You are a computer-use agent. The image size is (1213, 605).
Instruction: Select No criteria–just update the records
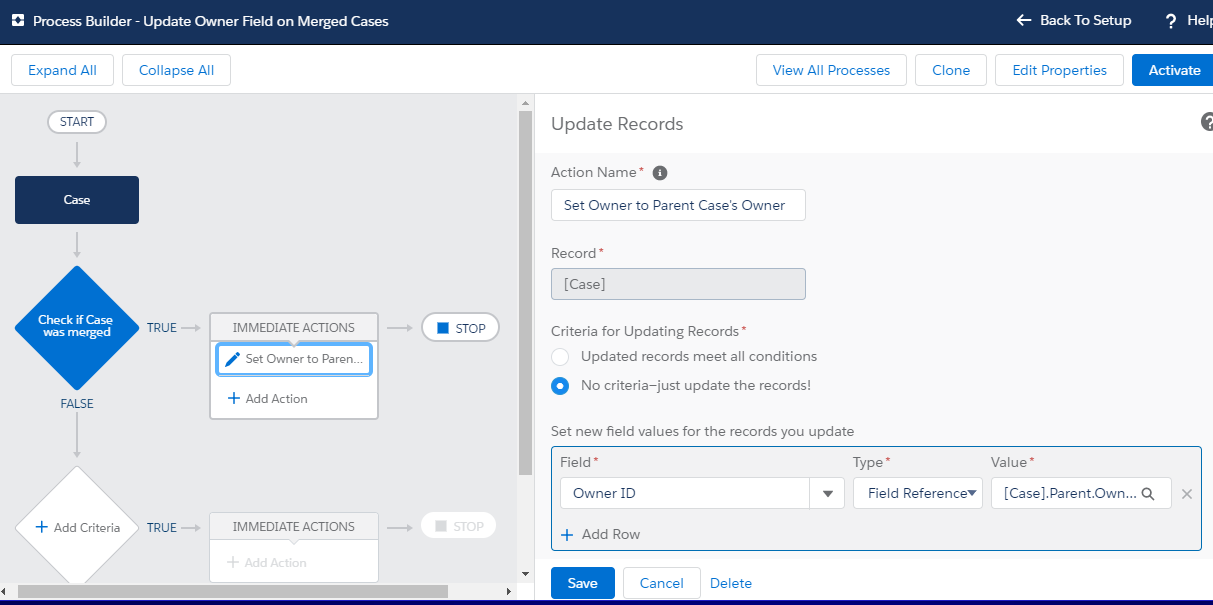click(x=560, y=386)
